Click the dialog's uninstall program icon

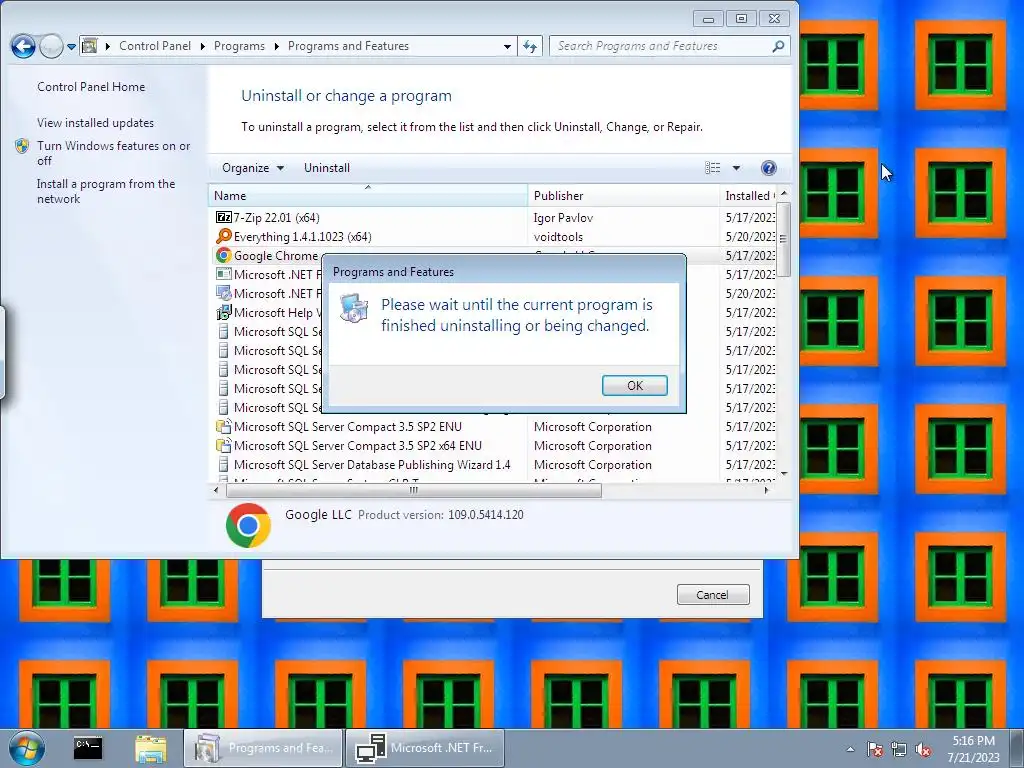[354, 308]
